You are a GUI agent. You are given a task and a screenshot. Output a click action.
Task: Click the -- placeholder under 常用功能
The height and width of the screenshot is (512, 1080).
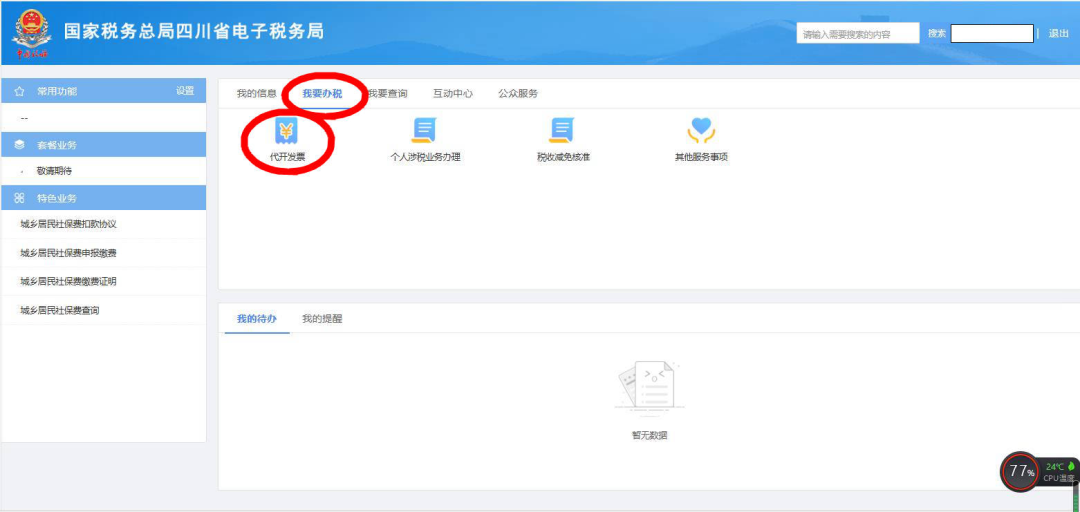pyautogui.click(x=24, y=119)
